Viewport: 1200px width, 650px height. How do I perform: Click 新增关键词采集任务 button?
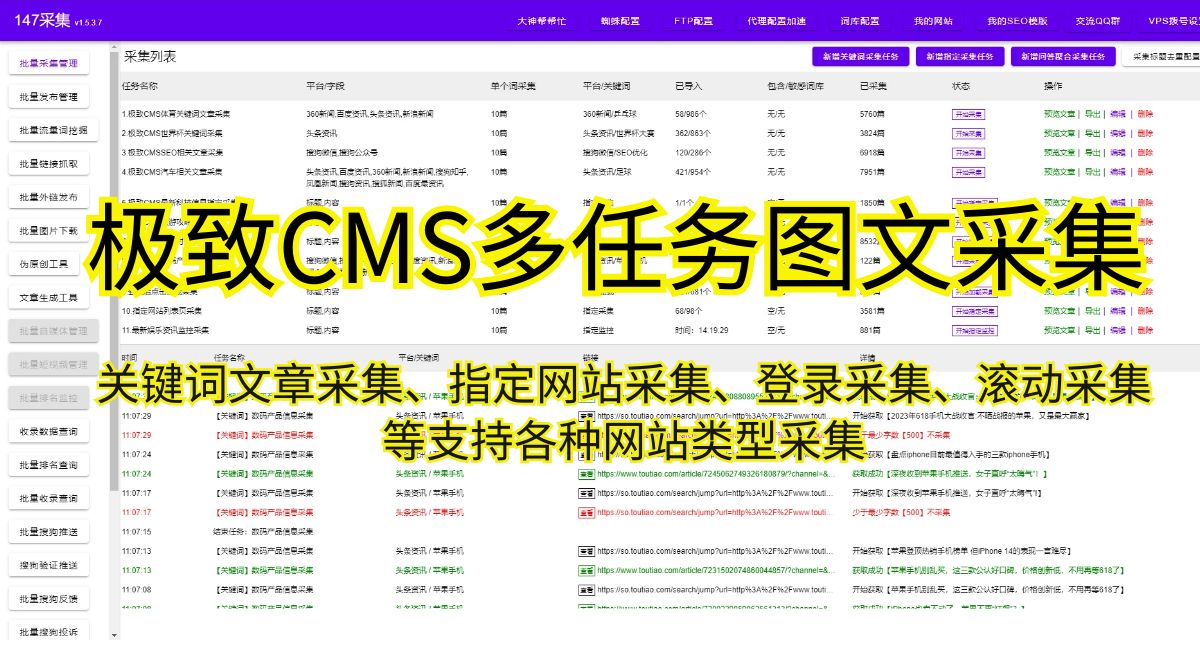[x=860, y=57]
